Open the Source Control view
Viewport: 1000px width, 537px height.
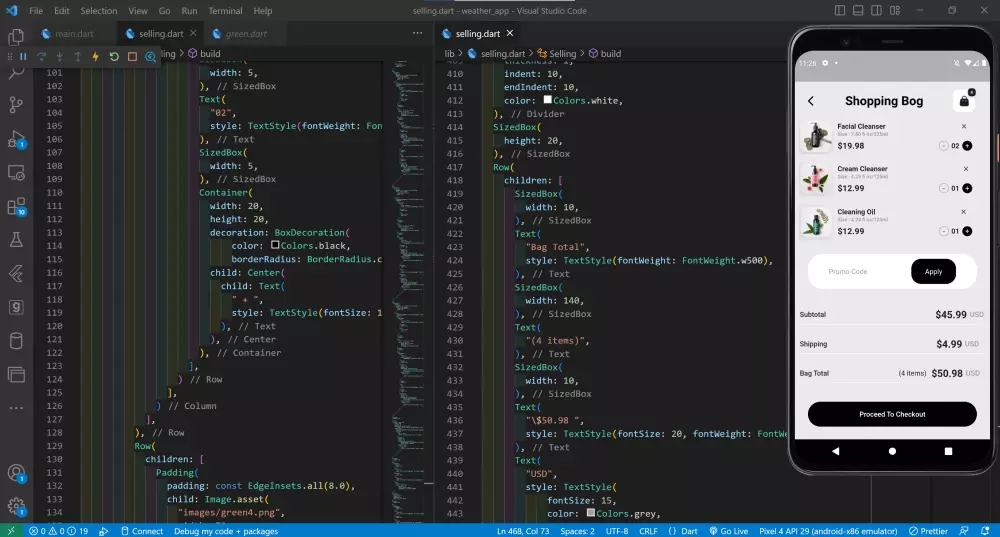(16, 104)
